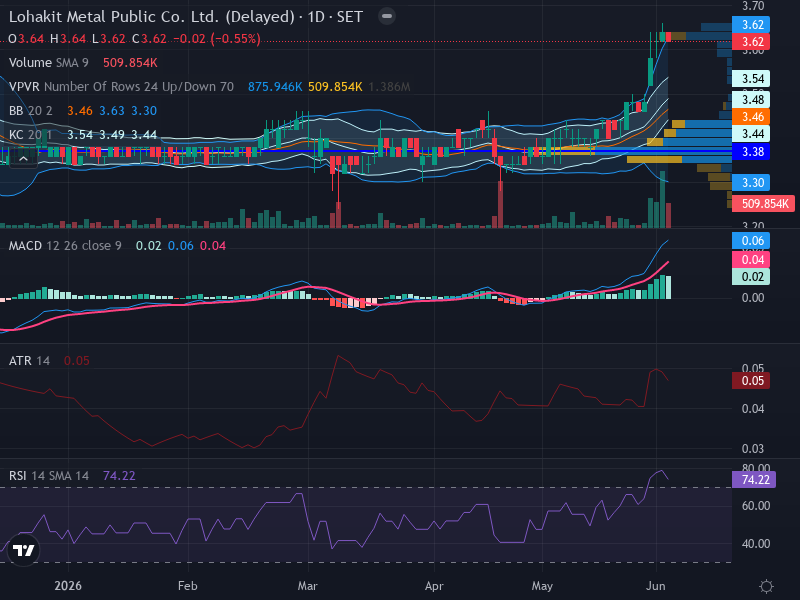Select the Lohakit Metal Public Co. Ltd. title
Viewport: 800px width, 600px height.
[x=186, y=17]
